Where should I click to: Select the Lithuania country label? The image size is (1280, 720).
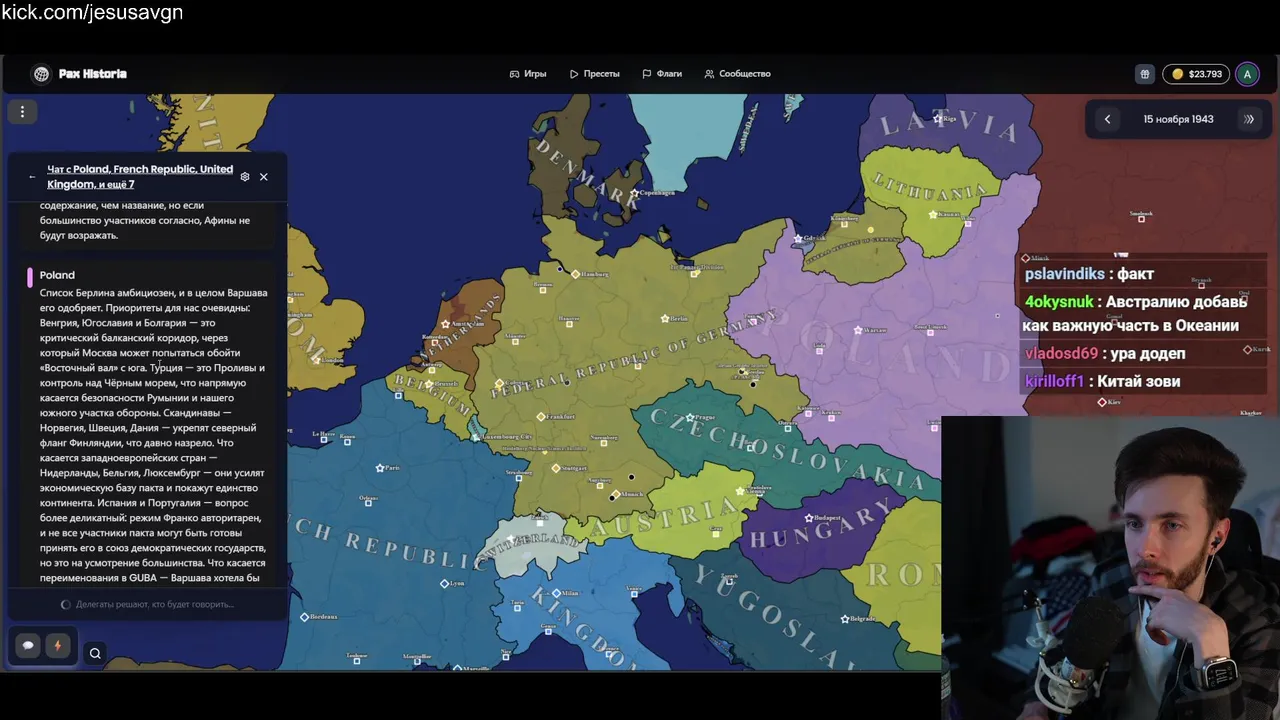click(x=930, y=187)
